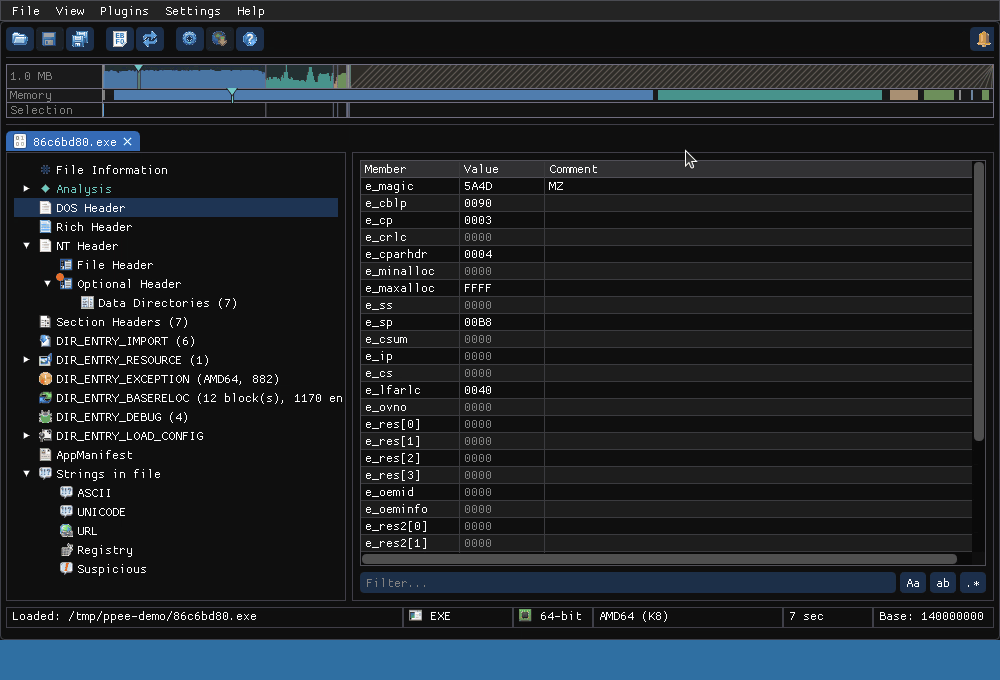Toggle case-sensitive Aa filter option
Viewport: 1000px width, 680px height.
tap(913, 583)
